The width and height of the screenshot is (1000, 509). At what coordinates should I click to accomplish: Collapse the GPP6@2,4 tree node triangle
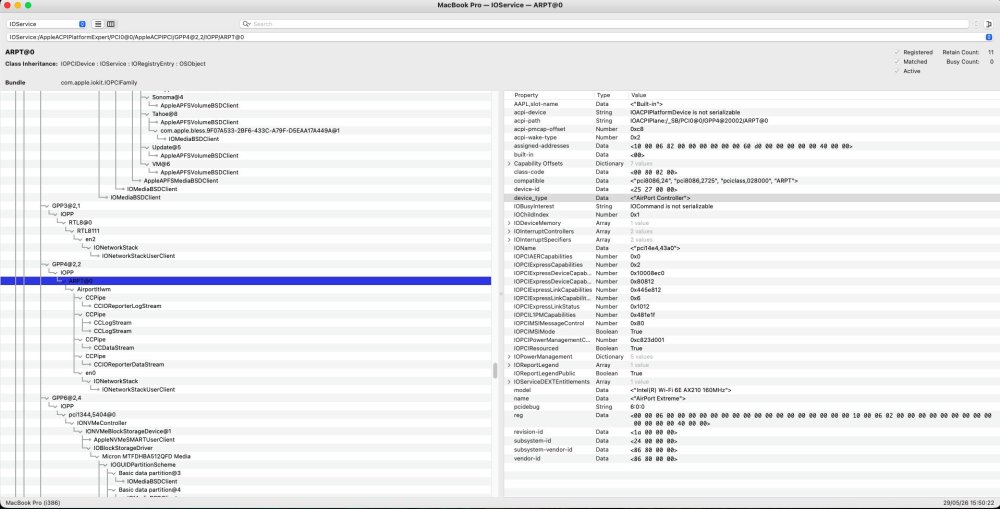[x=47, y=398]
